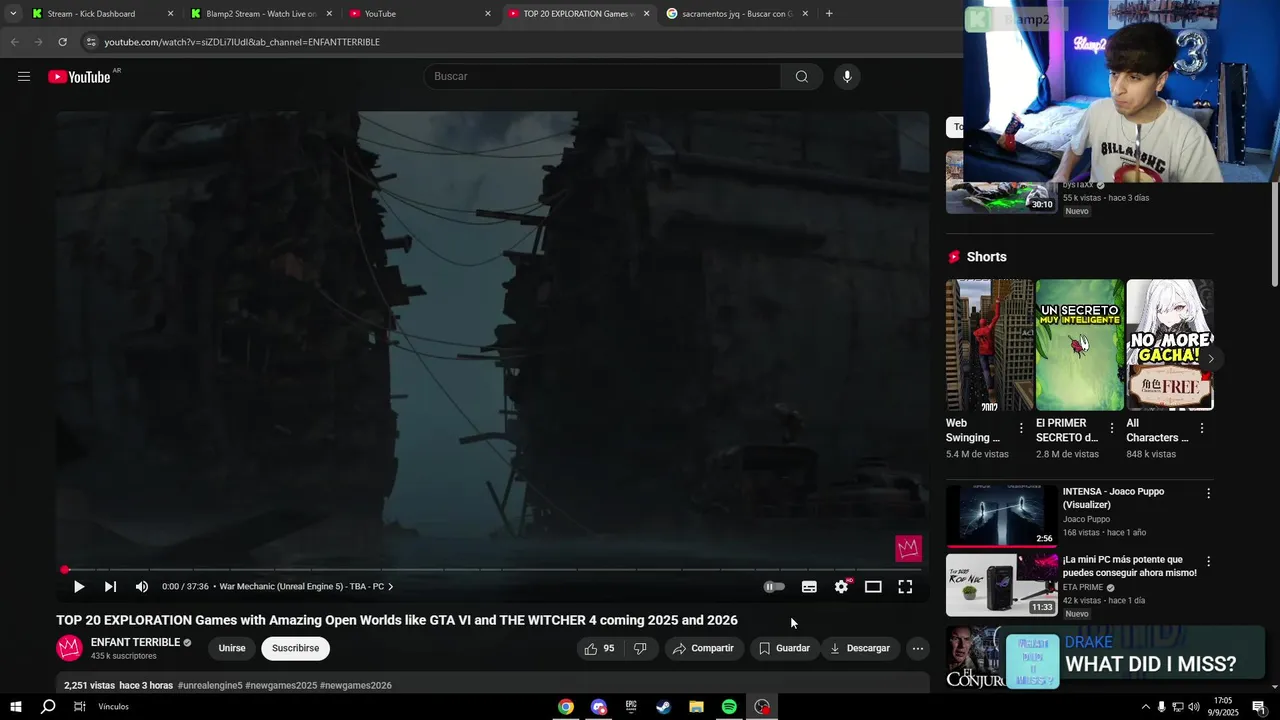Image resolution: width=1280 pixels, height=720 pixels.
Task: Expand the War Mechanic chapter list
Action: pyautogui.click(x=307, y=587)
